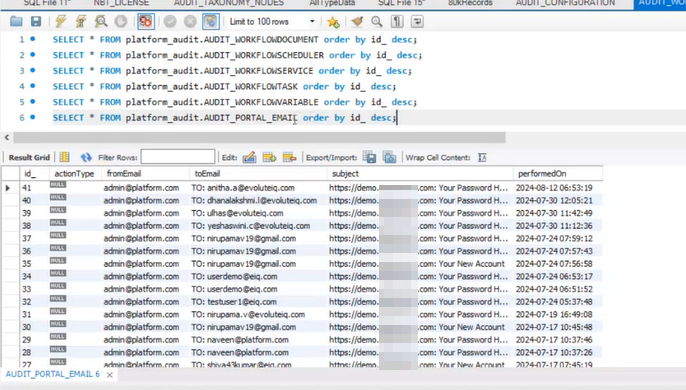Select AUDIT_PORTAL_EMAIL 6 result tab
Screen dimensions: 686x390
[x=52, y=374]
